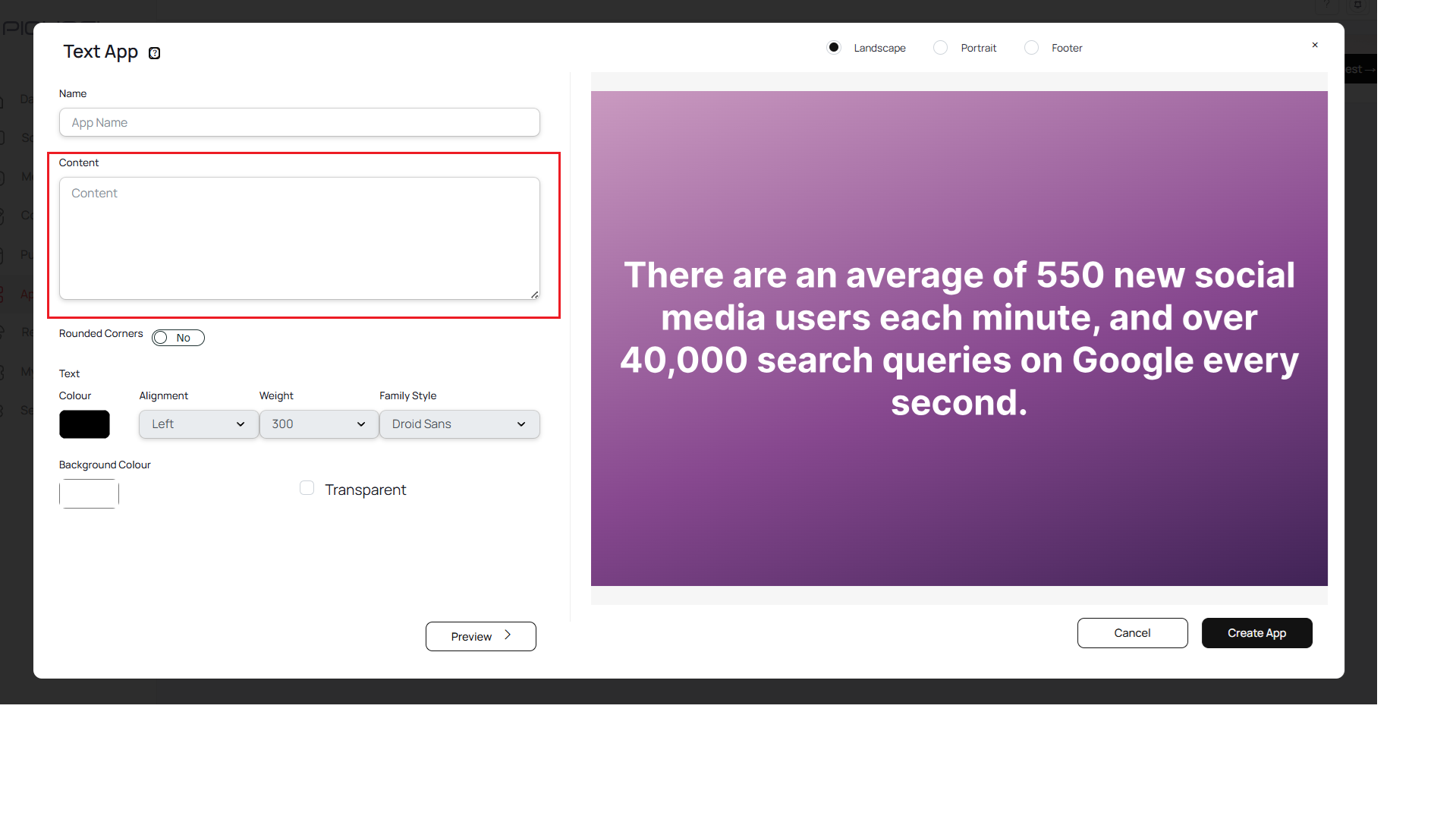Choose the Portrait radio button
This screenshot has width=1456, height=819.
(940, 48)
